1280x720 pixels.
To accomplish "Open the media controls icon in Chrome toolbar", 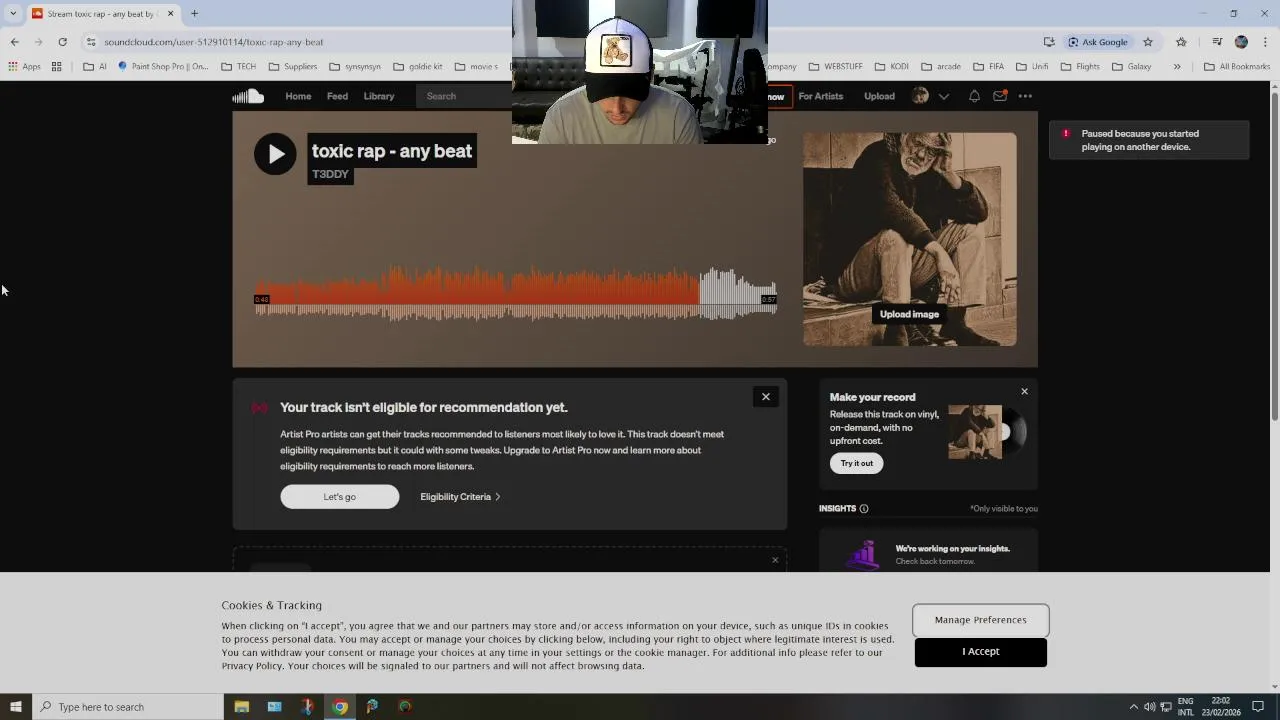I will pyautogui.click(x=1217, y=42).
